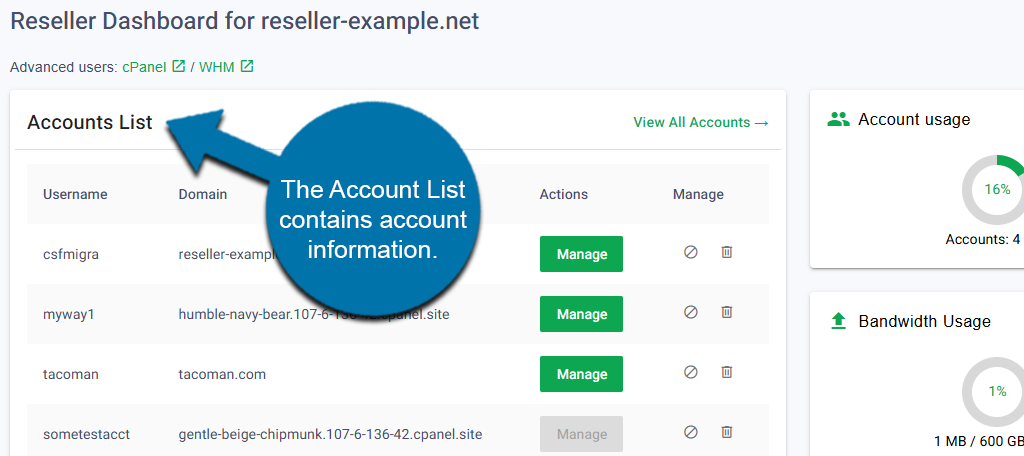Click the Account usage people icon

[838, 119]
